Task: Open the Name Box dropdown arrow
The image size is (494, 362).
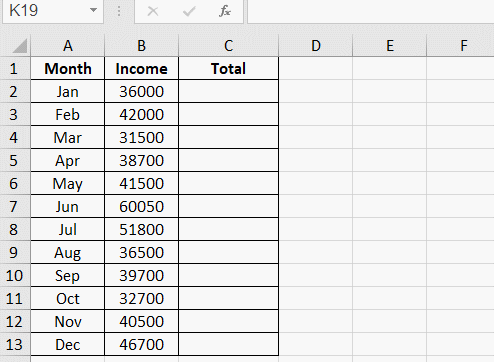Action: click(x=94, y=10)
